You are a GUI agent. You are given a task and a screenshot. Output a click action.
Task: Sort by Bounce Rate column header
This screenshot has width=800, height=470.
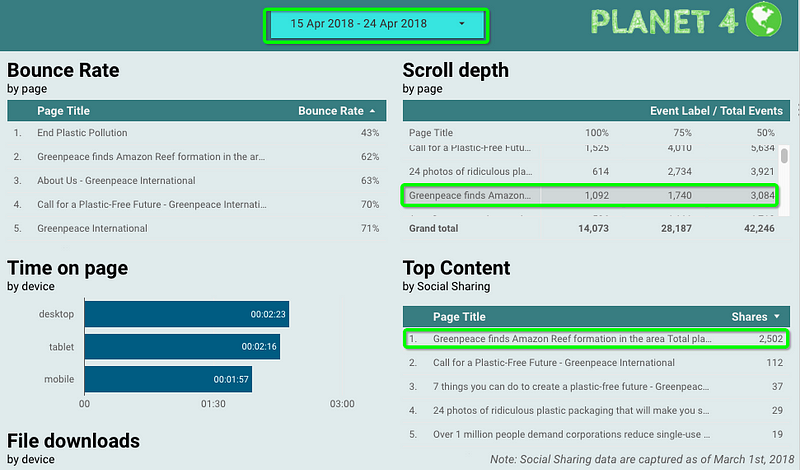pyautogui.click(x=331, y=111)
